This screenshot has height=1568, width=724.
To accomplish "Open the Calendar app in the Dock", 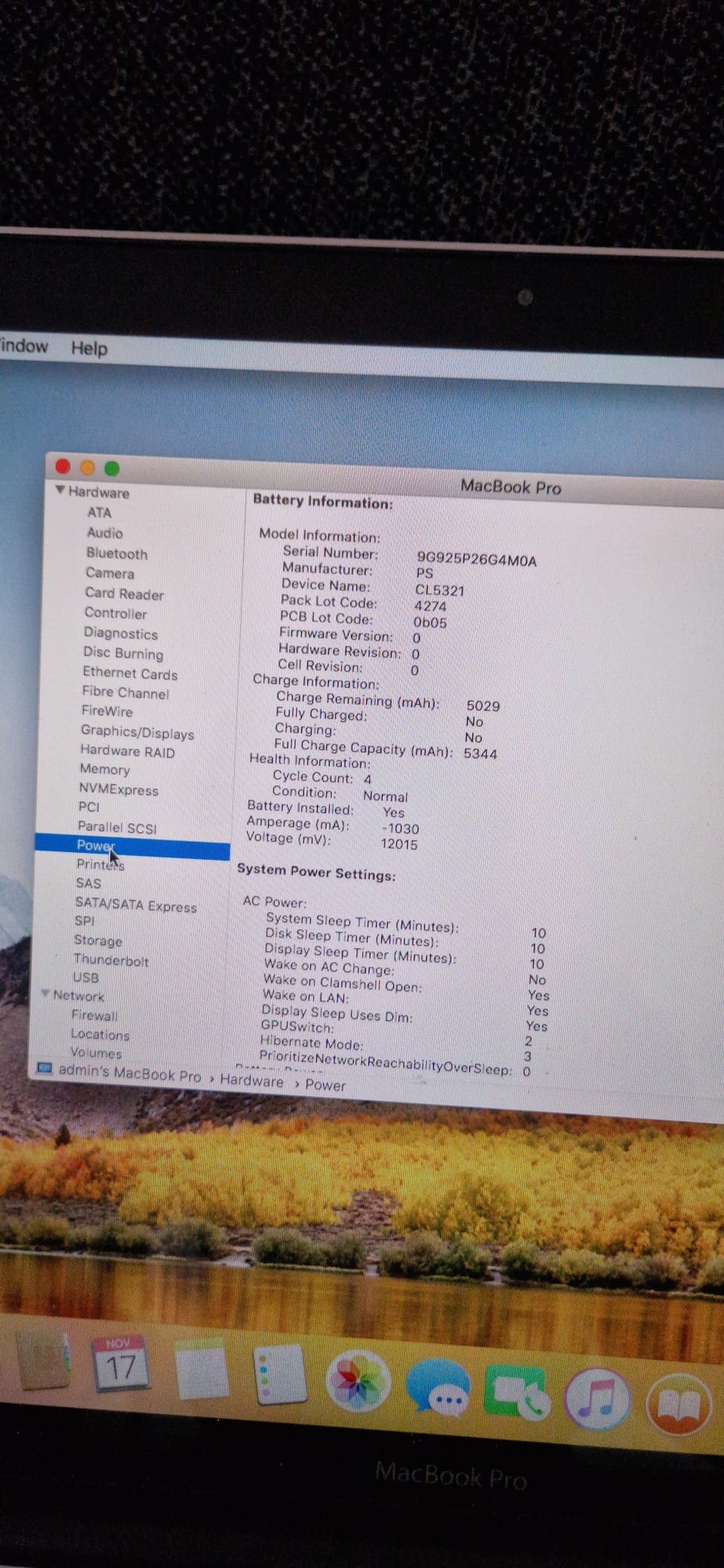I will tap(120, 1364).
